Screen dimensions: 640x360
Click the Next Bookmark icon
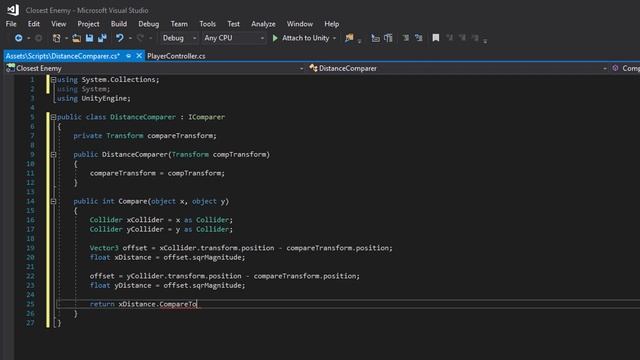click(462, 38)
